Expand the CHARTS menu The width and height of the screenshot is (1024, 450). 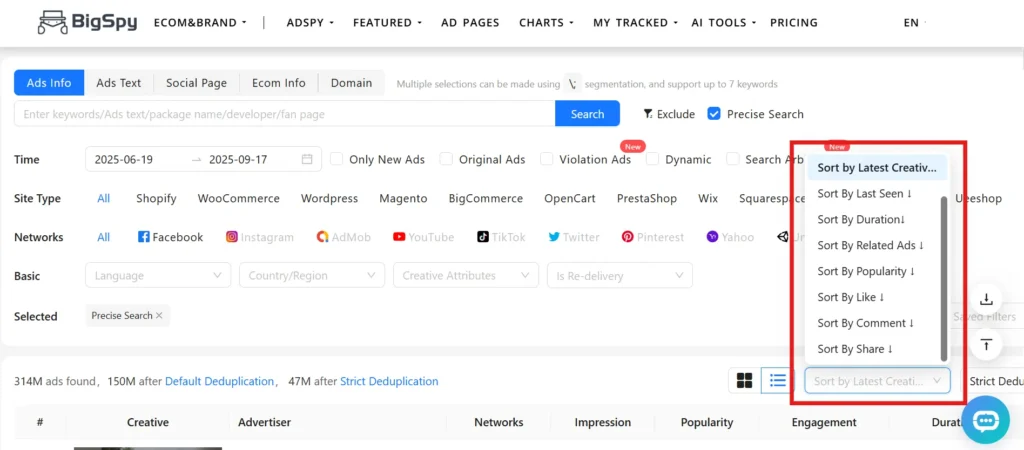pos(547,22)
